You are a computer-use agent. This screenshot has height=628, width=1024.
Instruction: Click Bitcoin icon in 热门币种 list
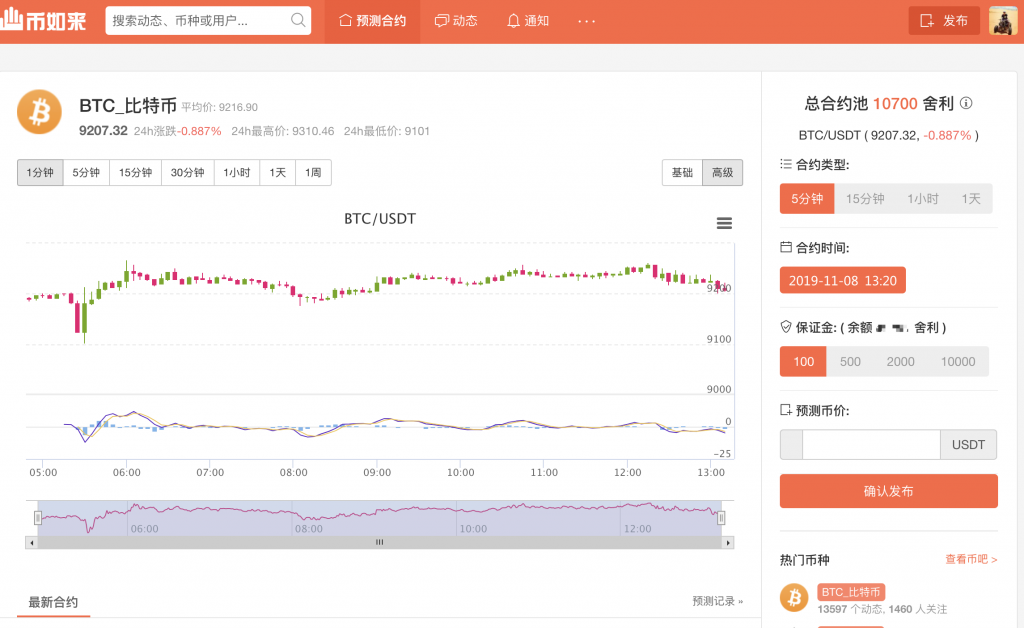(794, 599)
